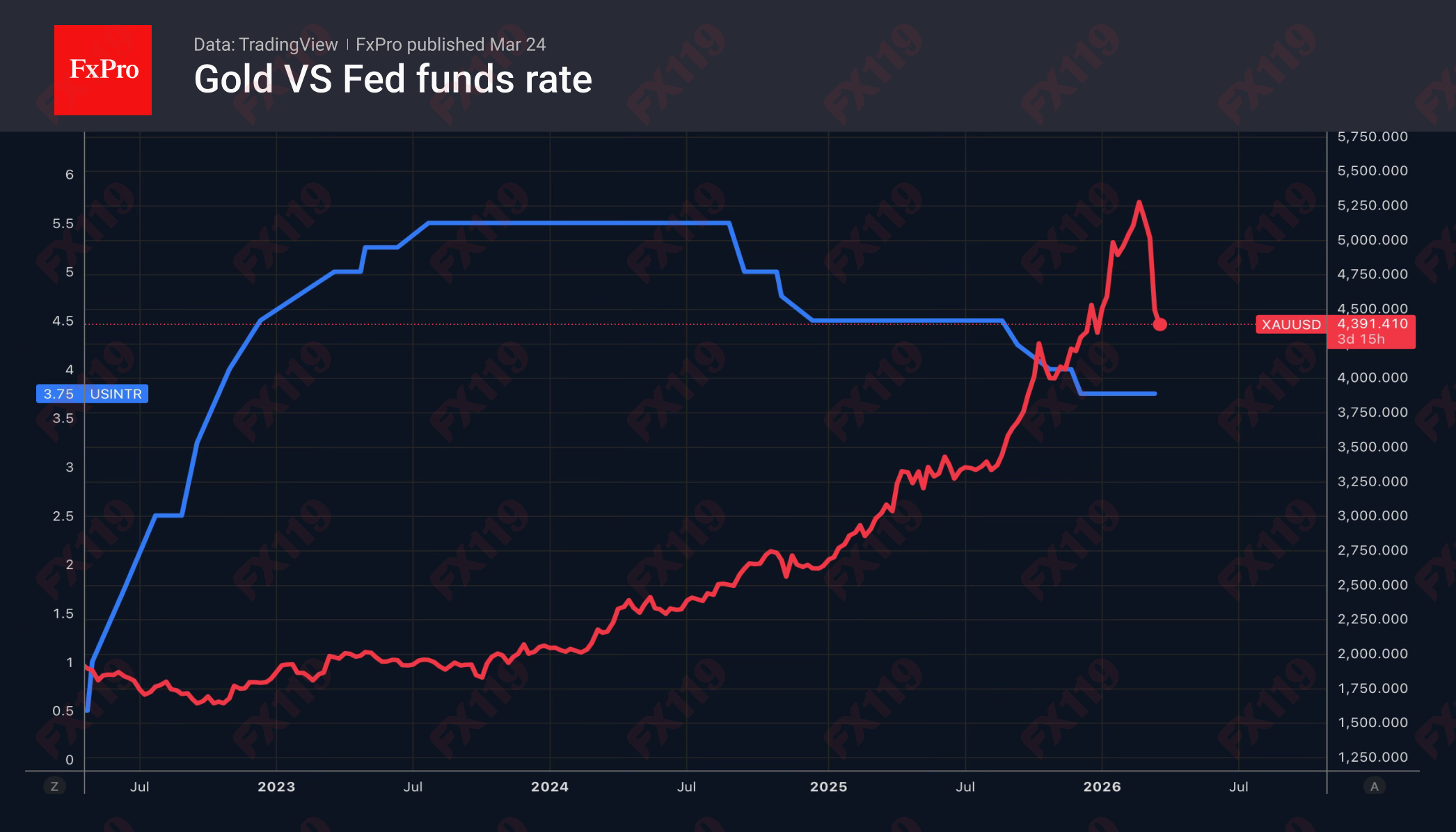The image size is (1456, 832).
Task: Click the 0 label on rate axis
Action: coord(69,760)
